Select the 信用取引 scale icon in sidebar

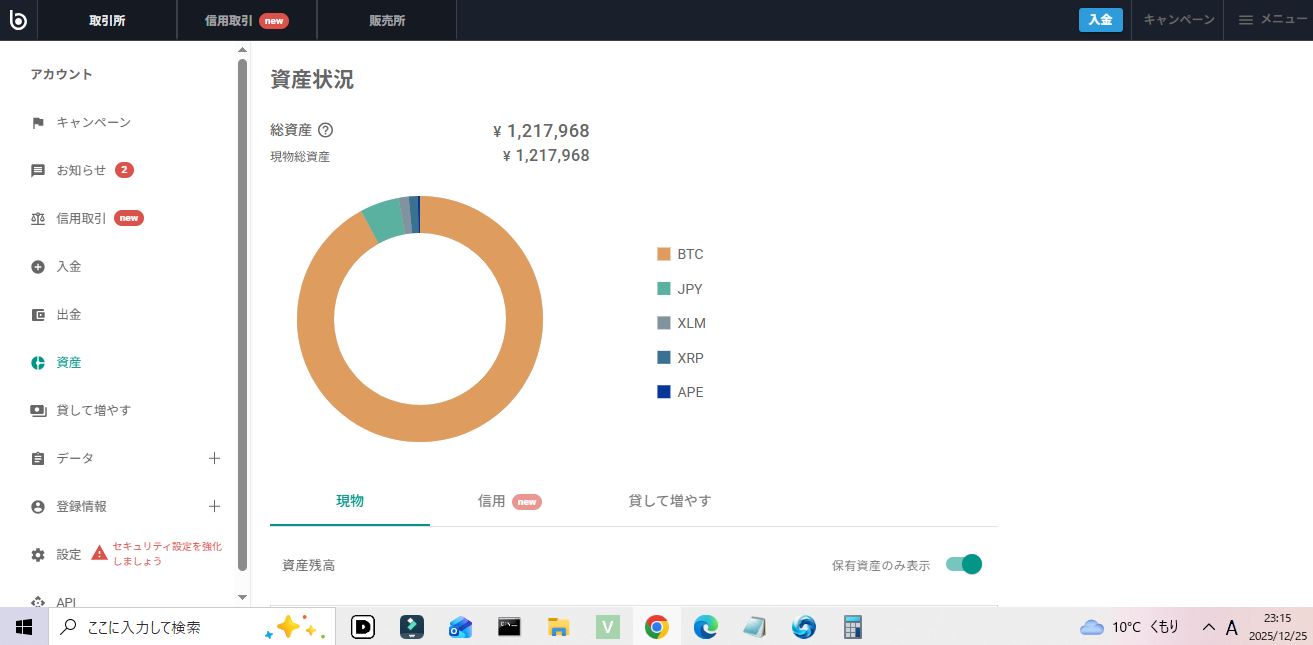38,219
